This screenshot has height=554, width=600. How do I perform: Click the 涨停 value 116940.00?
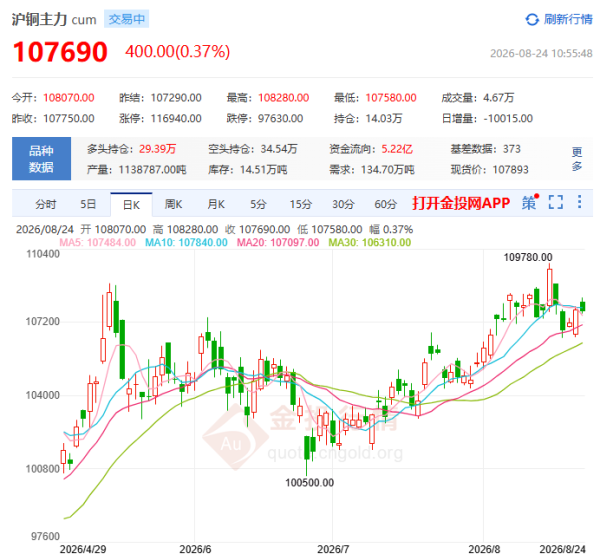click(176, 119)
